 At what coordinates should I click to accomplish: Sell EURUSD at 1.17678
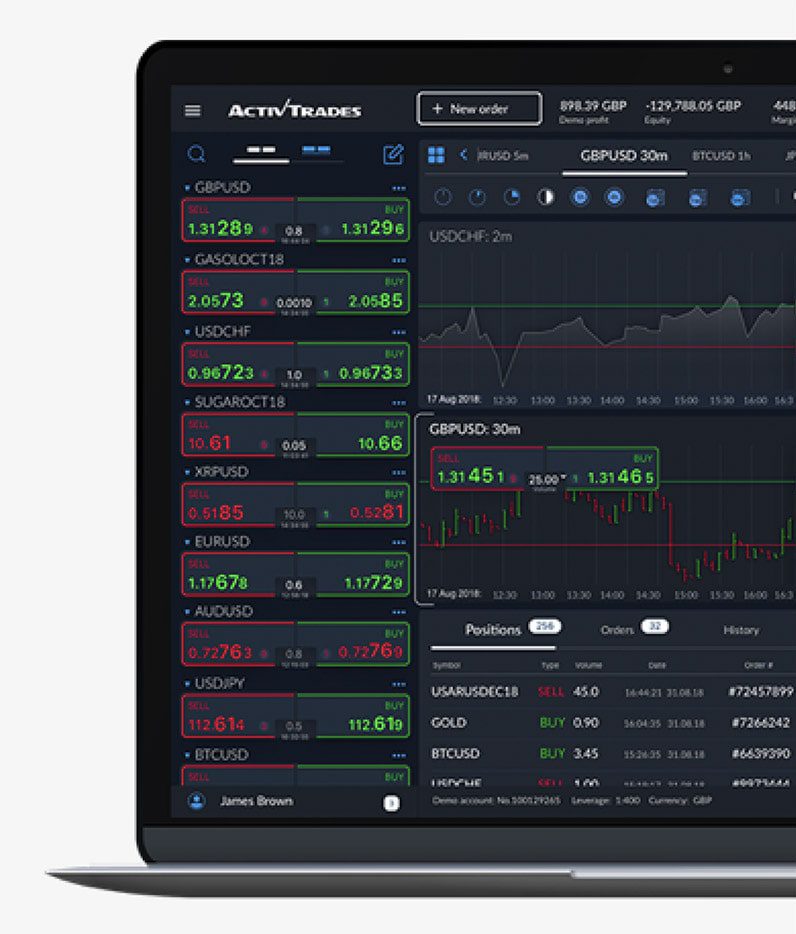[x=238, y=575]
